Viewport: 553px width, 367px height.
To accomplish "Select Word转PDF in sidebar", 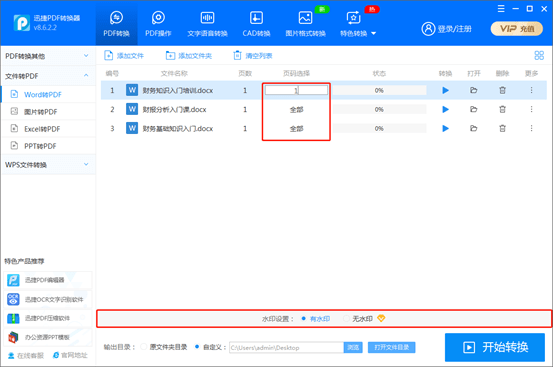I will [48, 94].
